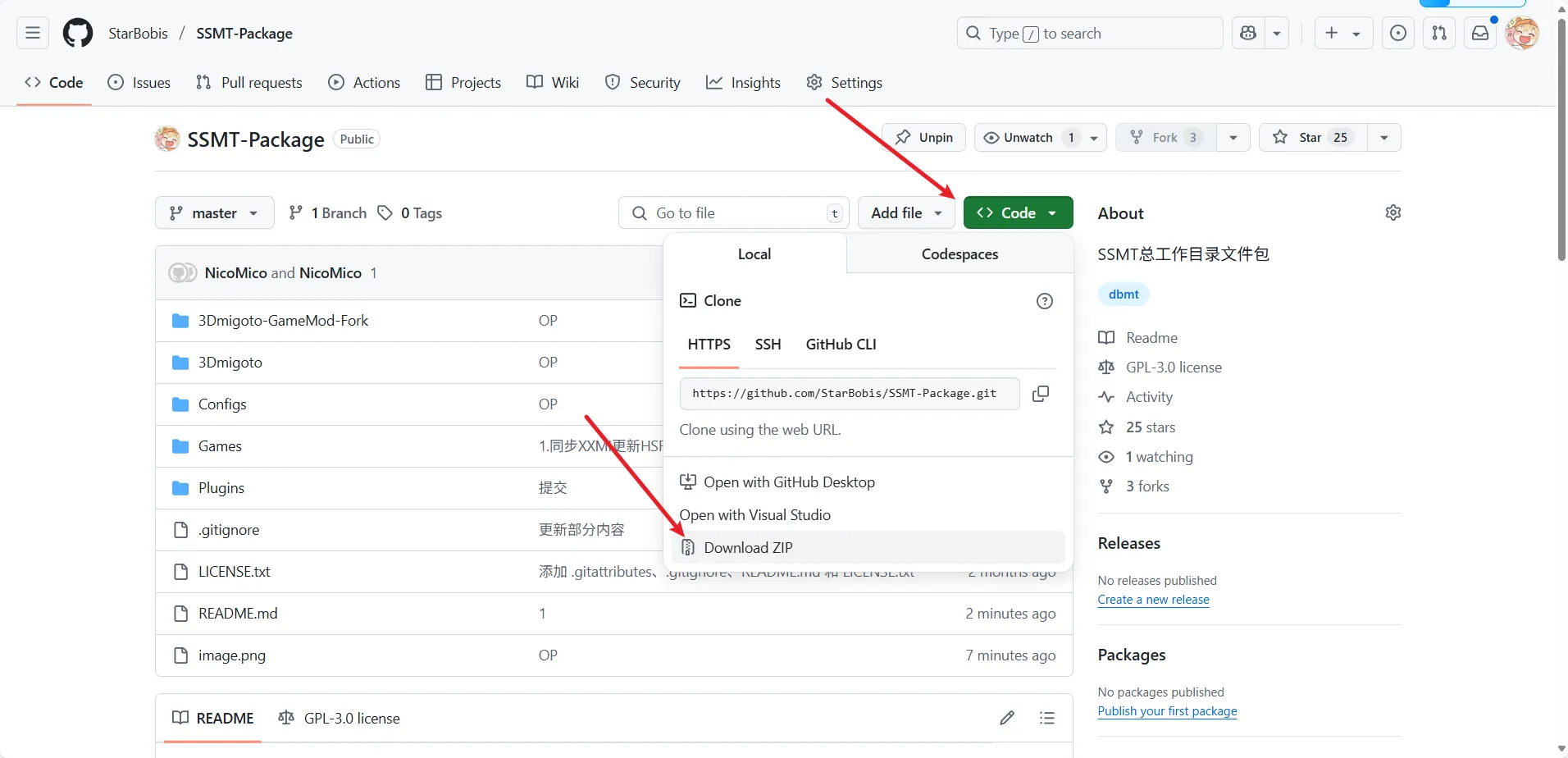1568x758 pixels.
Task: Click the header search box
Action: coord(1089,33)
